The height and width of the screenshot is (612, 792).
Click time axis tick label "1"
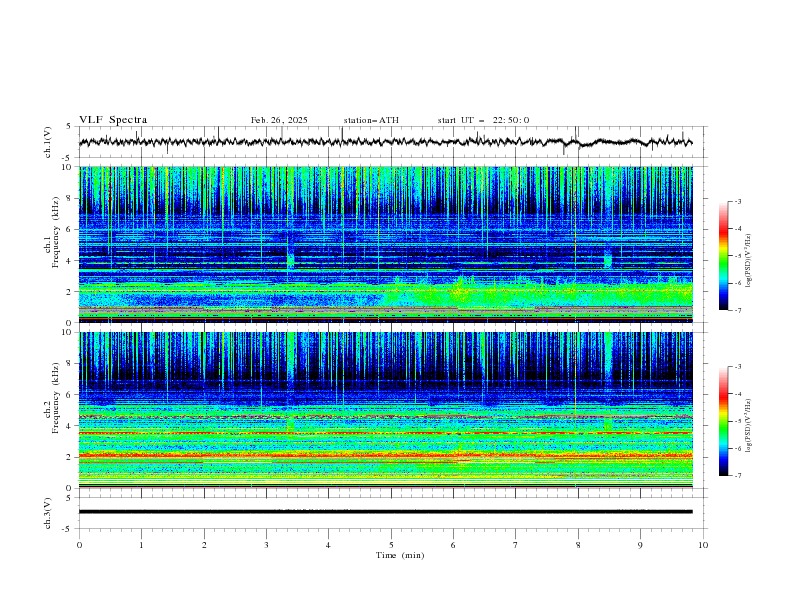tap(141, 545)
